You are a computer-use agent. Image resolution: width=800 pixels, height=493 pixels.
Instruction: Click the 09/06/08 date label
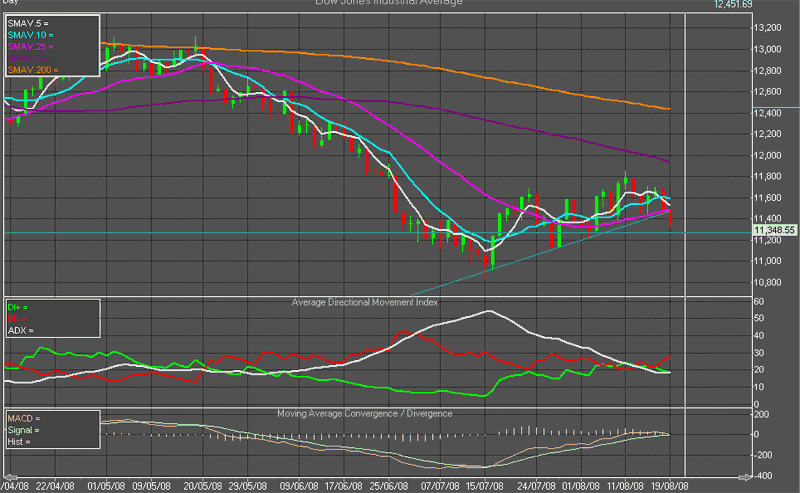click(299, 486)
